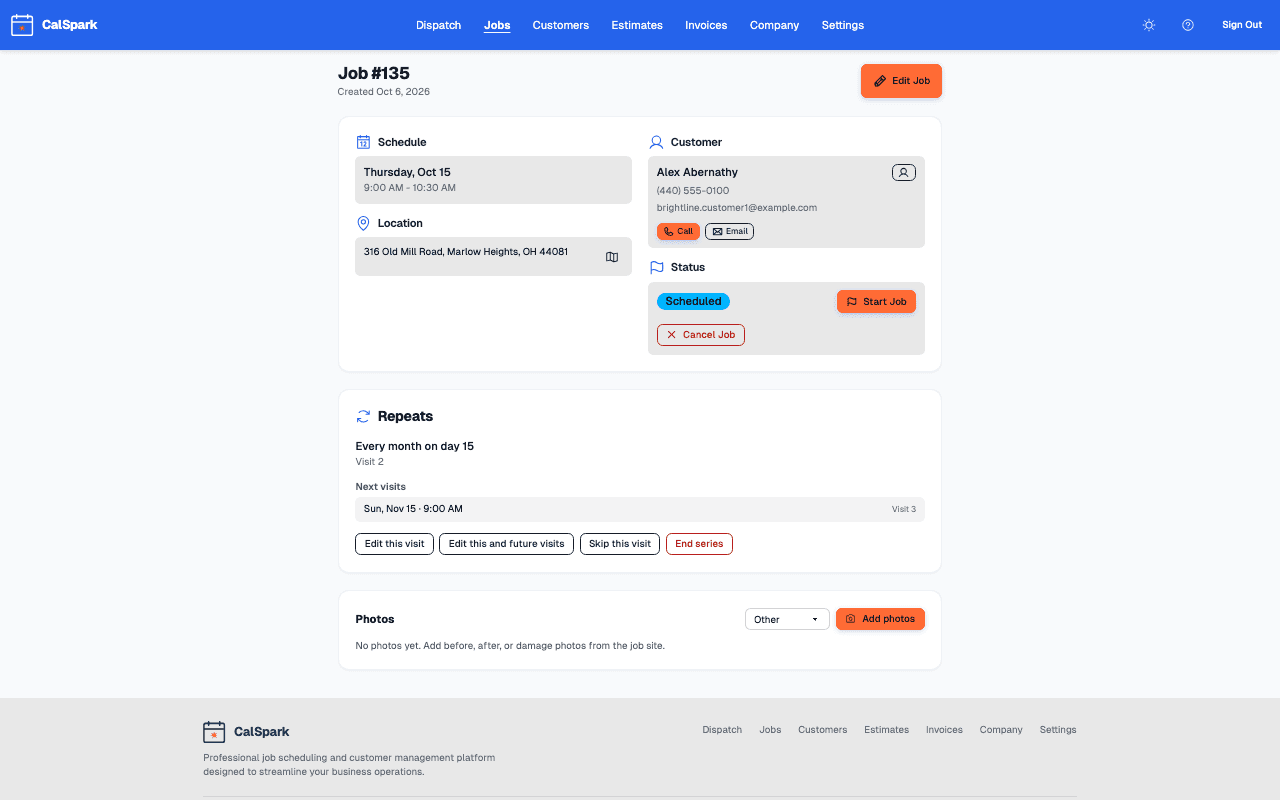Click the Customer person icon heading

tap(656, 142)
